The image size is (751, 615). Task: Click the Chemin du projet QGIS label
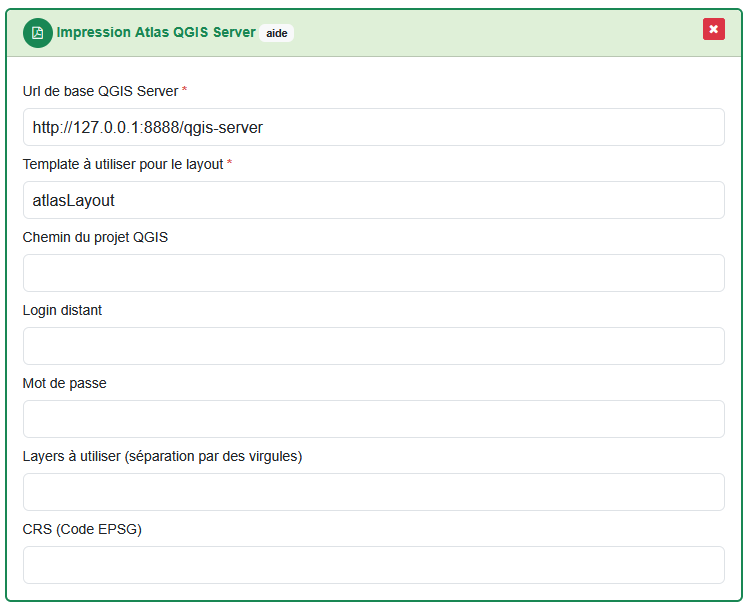(95, 237)
